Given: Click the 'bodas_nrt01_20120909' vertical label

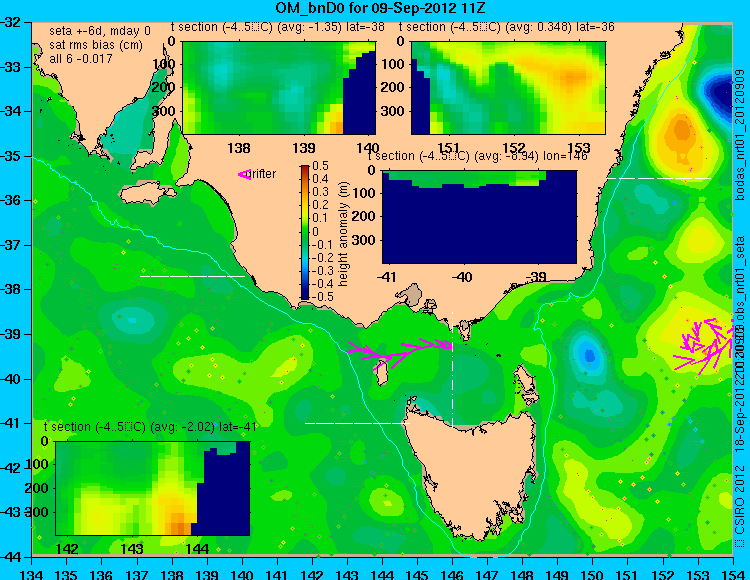Looking at the screenshot, I should [x=740, y=135].
